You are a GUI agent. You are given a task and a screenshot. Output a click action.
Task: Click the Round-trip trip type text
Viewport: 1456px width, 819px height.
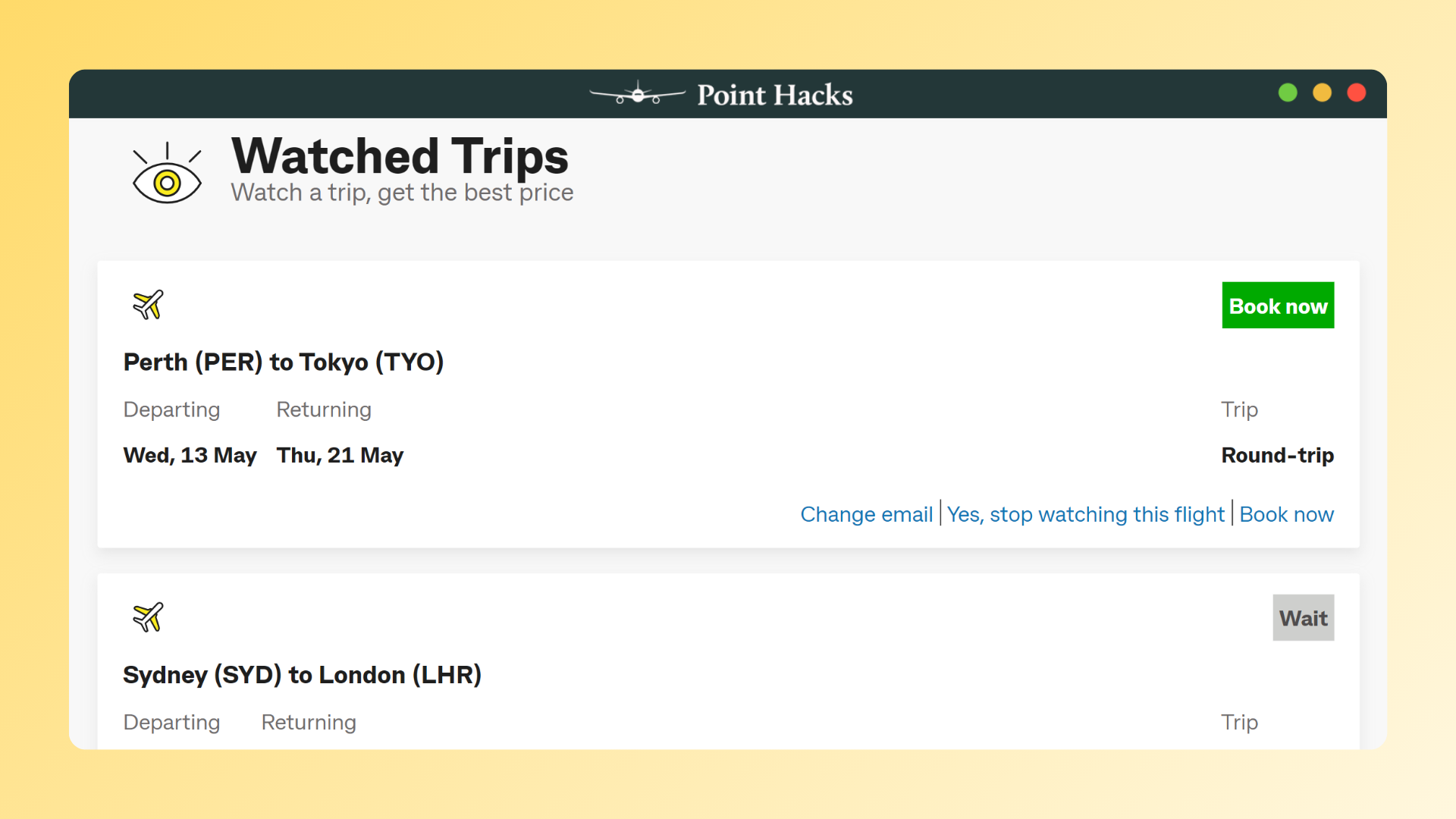point(1277,455)
